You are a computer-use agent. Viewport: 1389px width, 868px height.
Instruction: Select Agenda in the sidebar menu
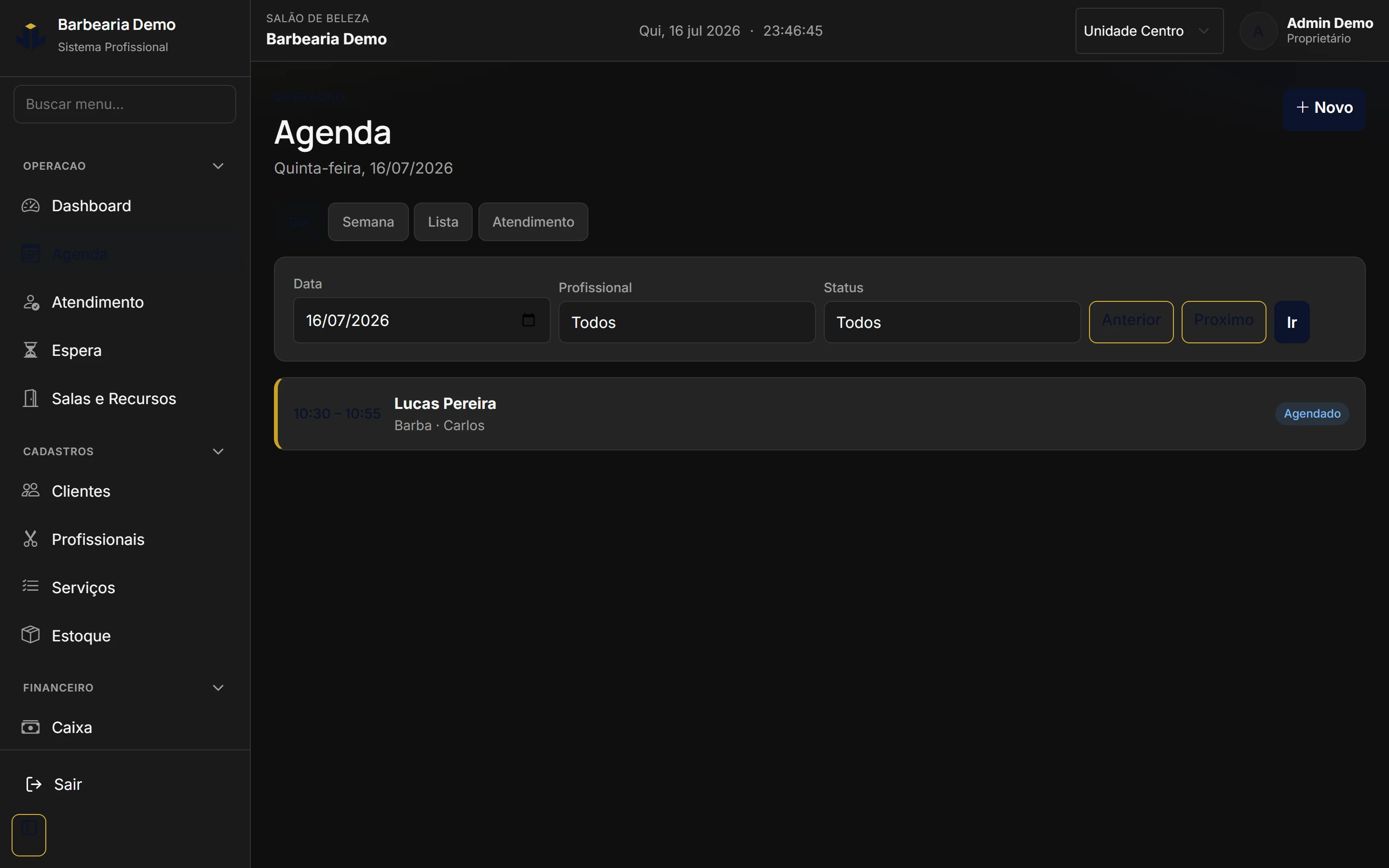pos(125,254)
